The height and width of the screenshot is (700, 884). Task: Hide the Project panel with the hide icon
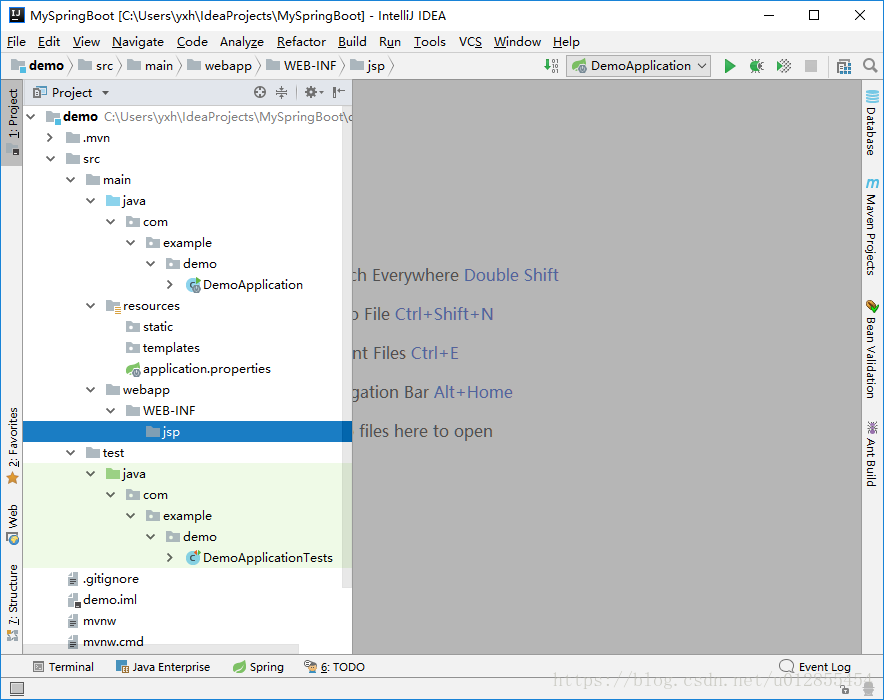click(x=339, y=92)
